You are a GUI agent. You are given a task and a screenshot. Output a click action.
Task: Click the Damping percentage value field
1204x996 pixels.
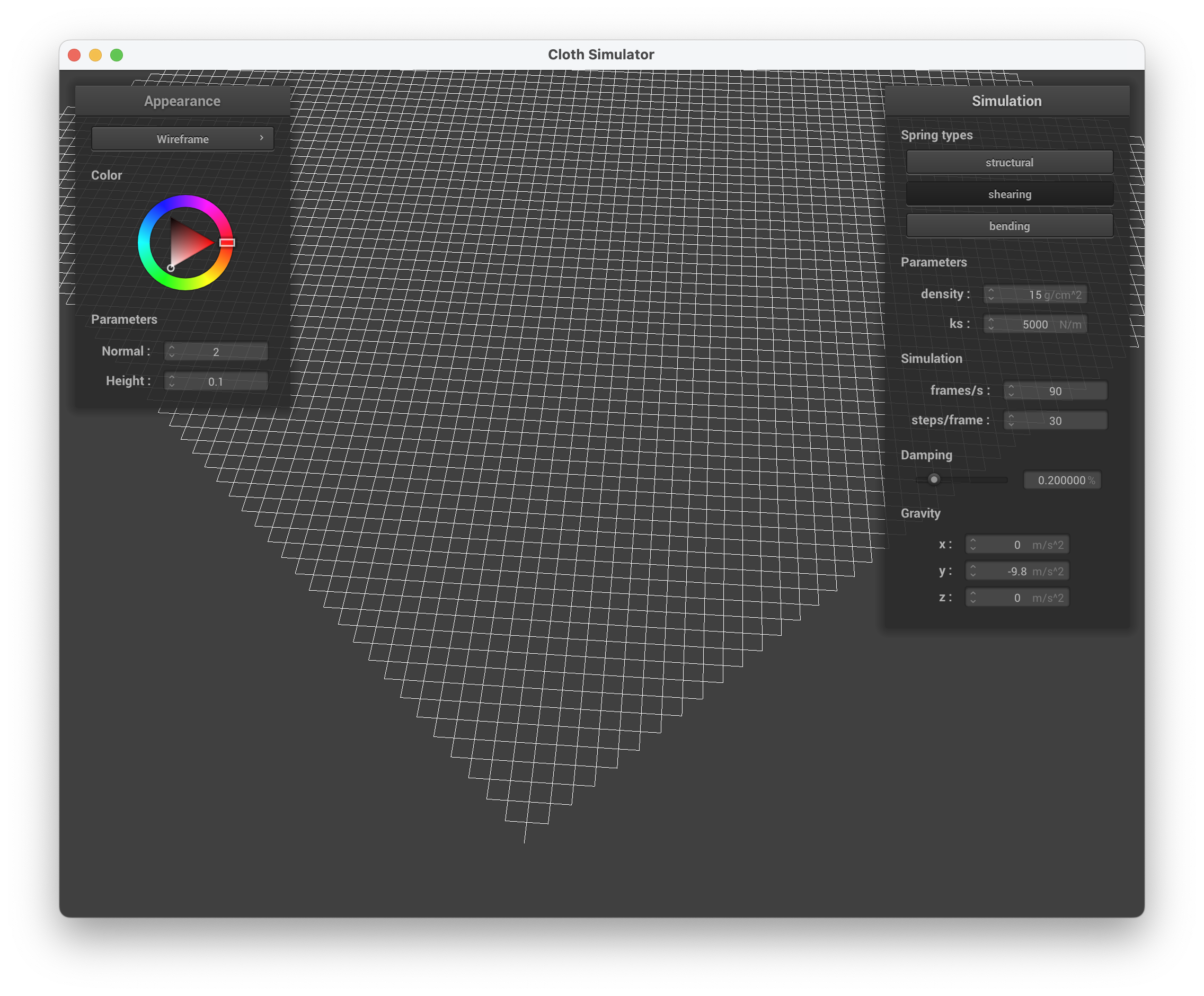pos(1062,480)
